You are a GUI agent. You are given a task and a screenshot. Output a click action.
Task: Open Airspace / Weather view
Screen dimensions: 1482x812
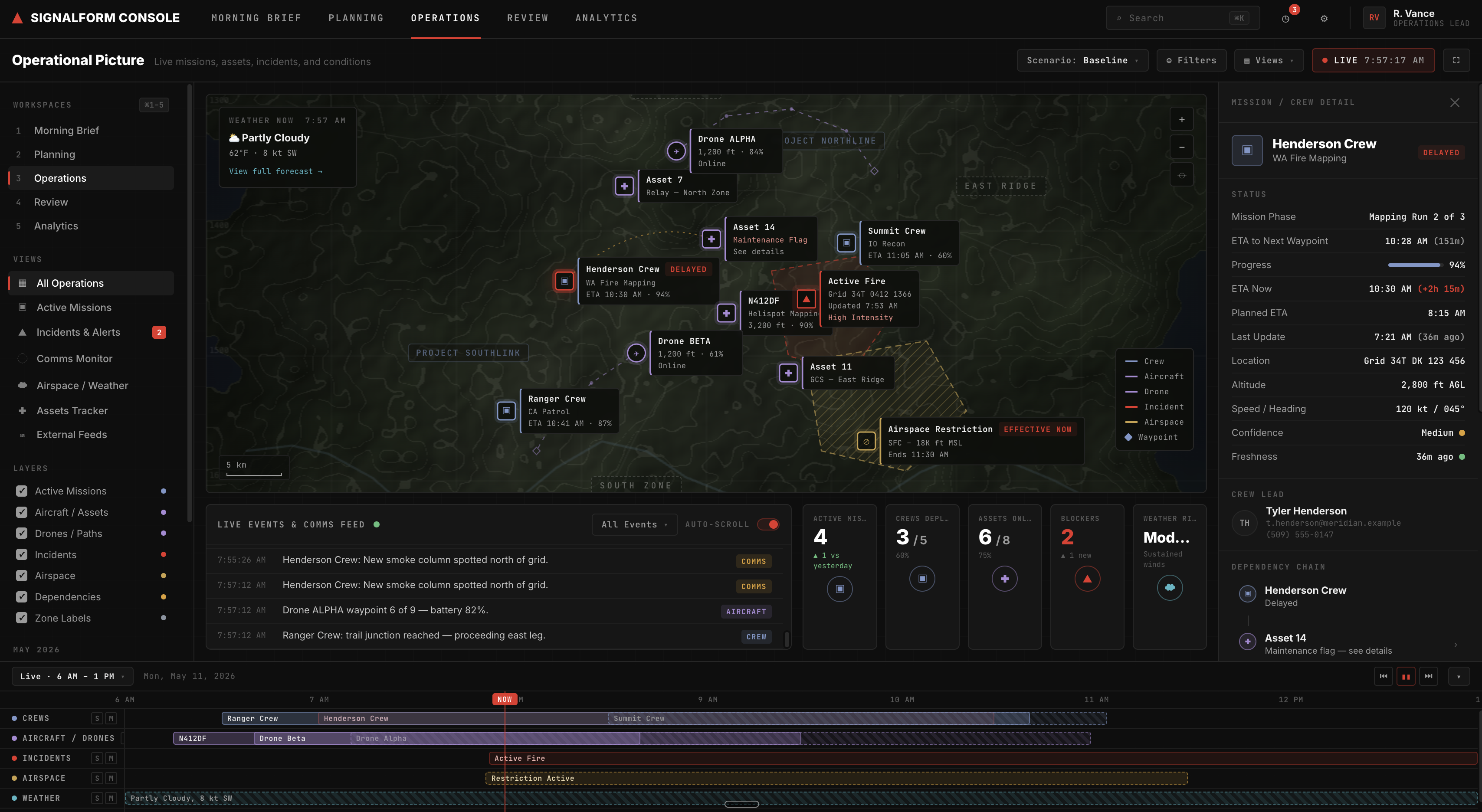click(91, 385)
